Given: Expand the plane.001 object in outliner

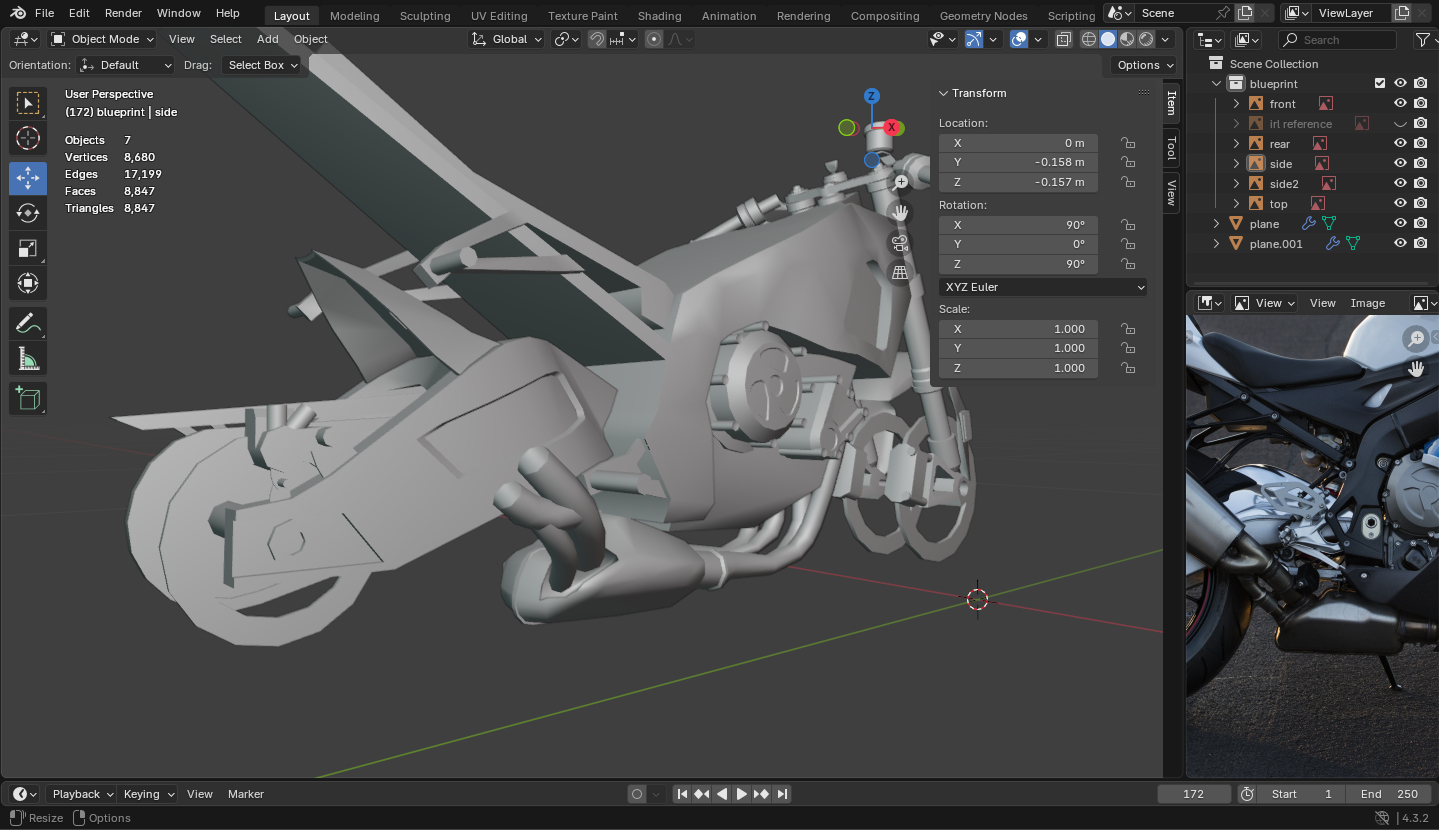Looking at the screenshot, I should point(1216,244).
